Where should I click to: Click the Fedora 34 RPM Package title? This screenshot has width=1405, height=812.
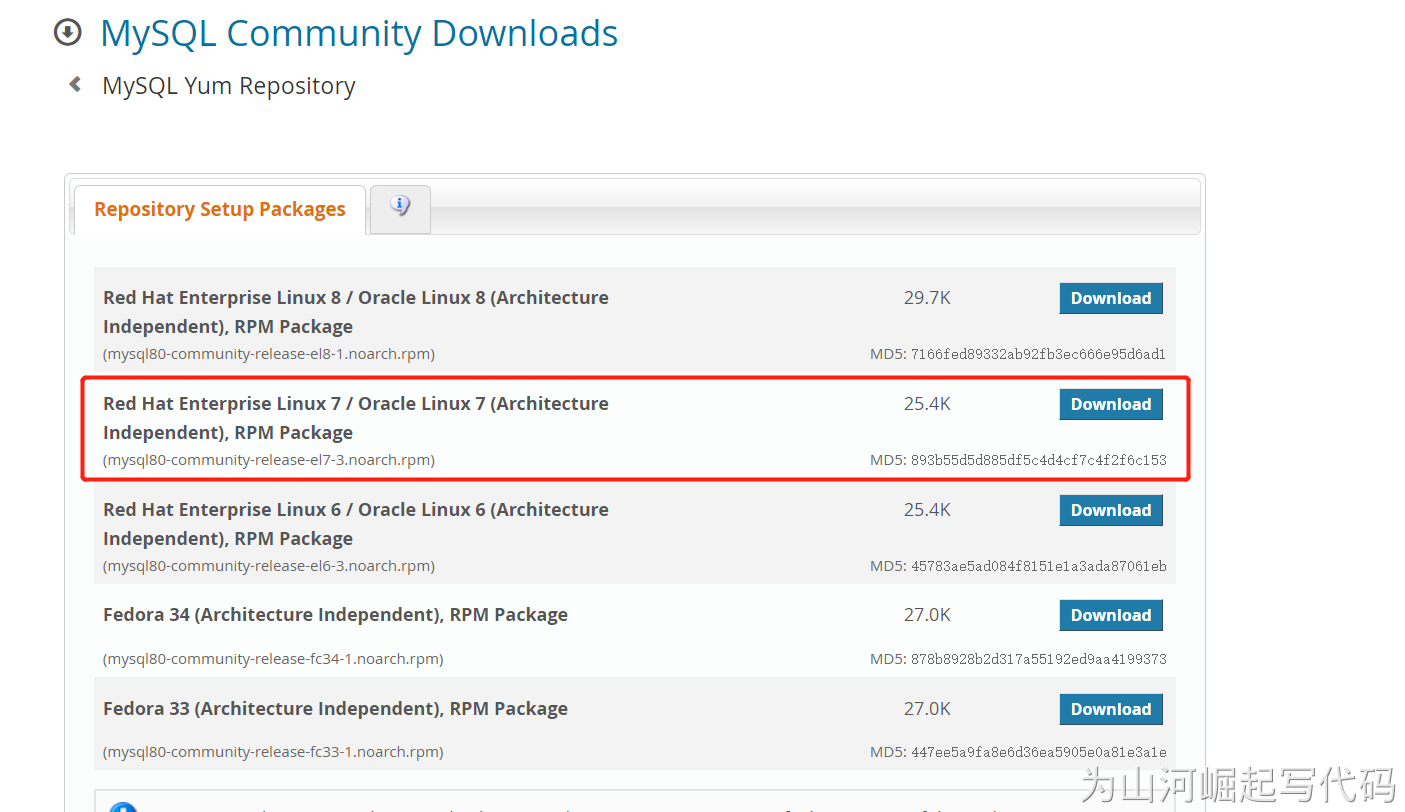pos(335,615)
